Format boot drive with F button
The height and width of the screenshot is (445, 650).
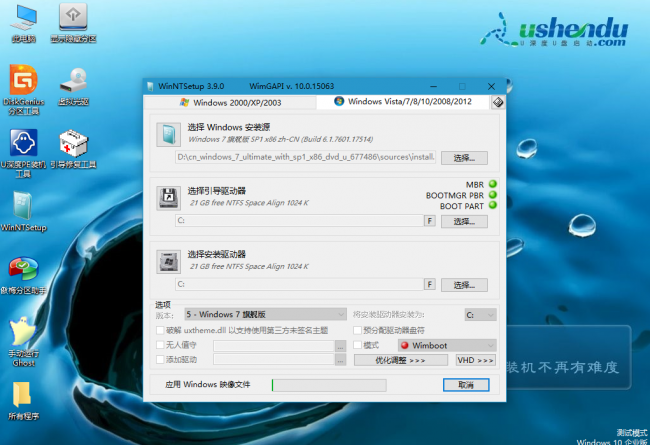click(429, 221)
